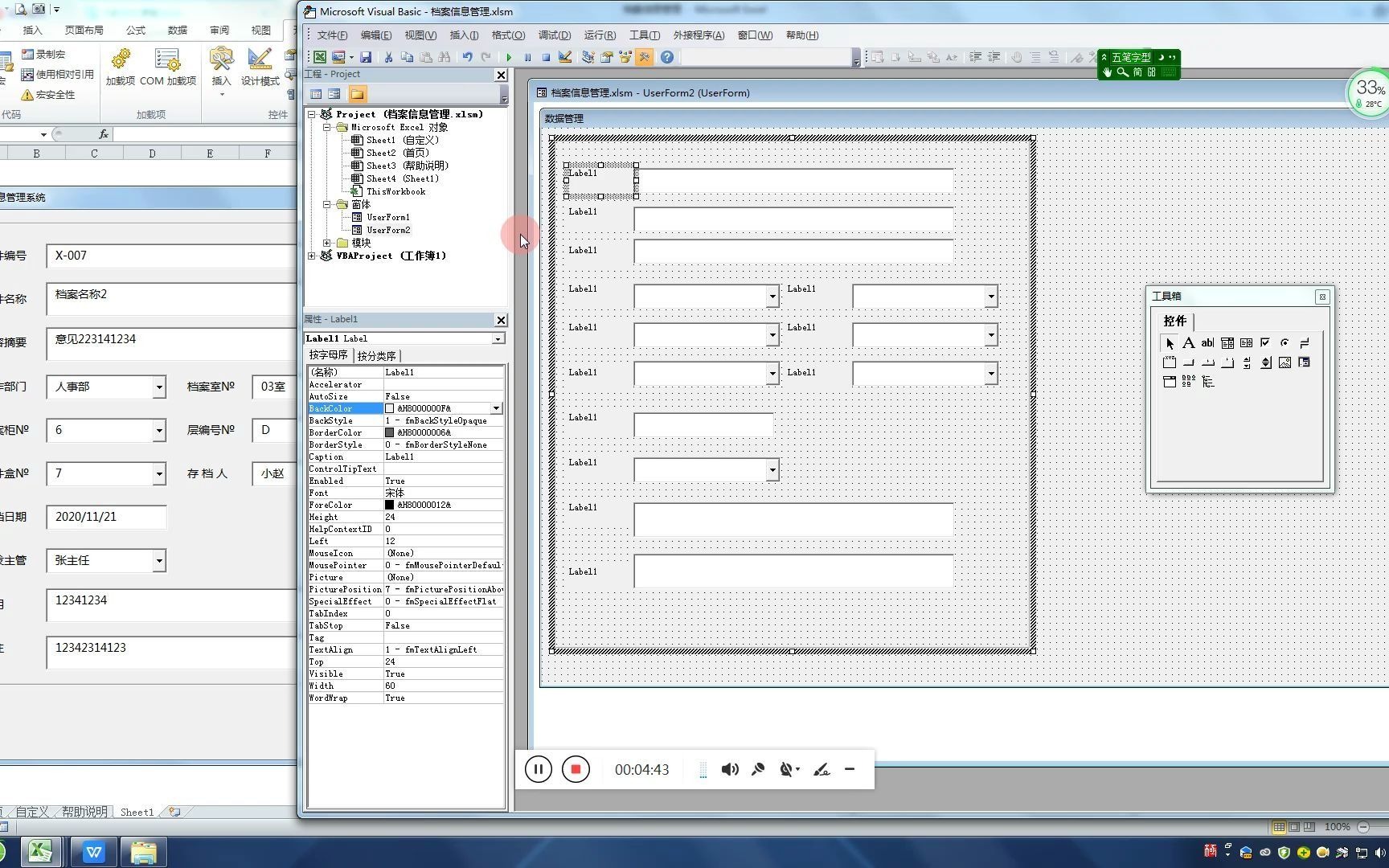Image resolution: width=1389 pixels, height=868 pixels.
Task: Save the project with the floppy disk icon
Action: pyautogui.click(x=366, y=57)
